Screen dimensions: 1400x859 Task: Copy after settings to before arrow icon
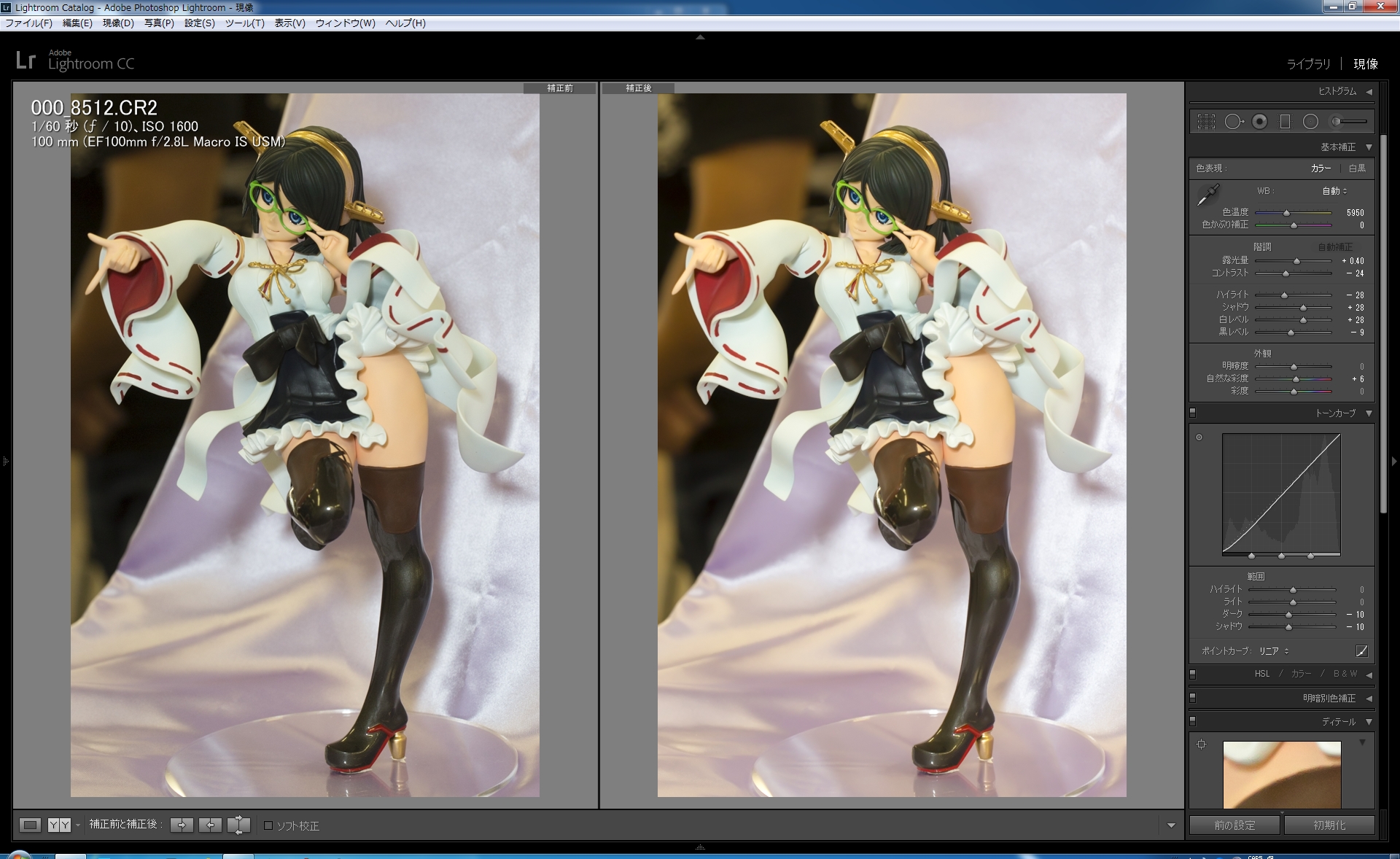(211, 825)
